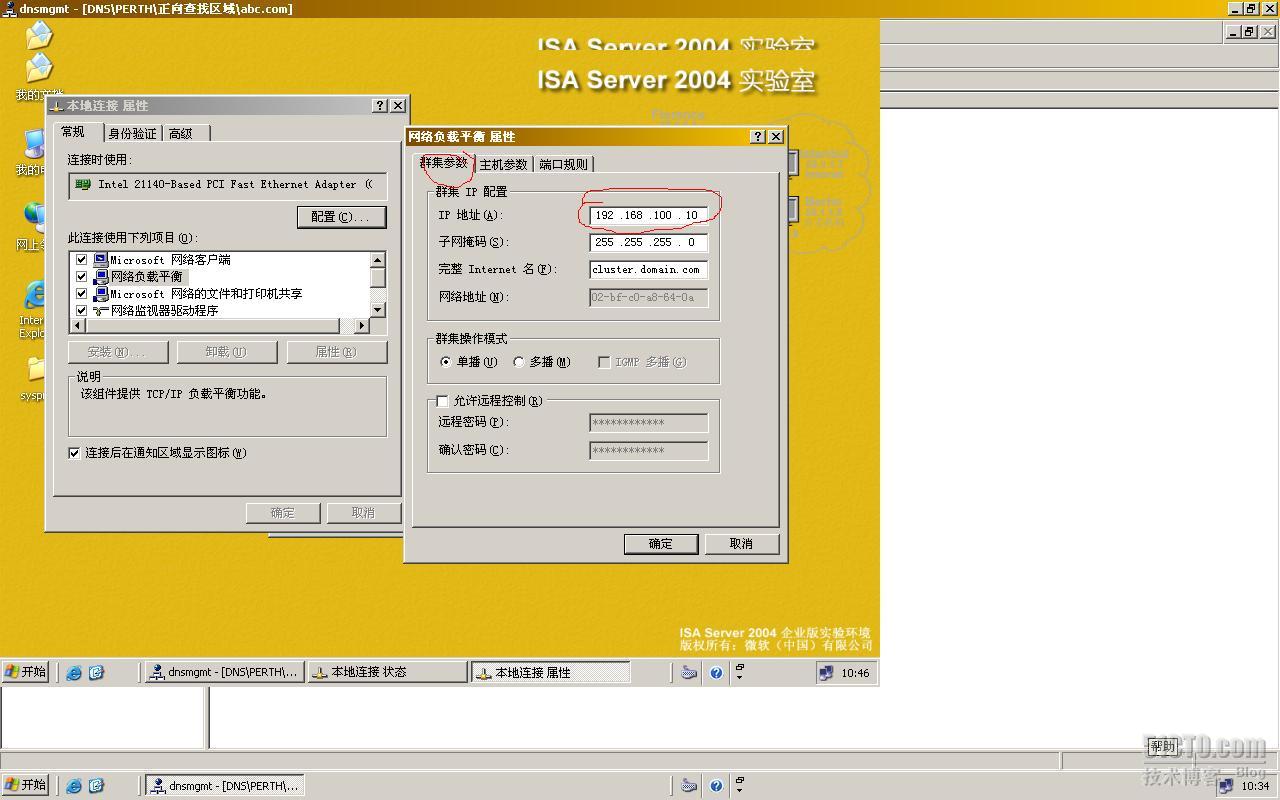The image size is (1280, 800).
Task: Uncheck the Microsoft 网络客户端 checkbox
Action: tap(81, 260)
